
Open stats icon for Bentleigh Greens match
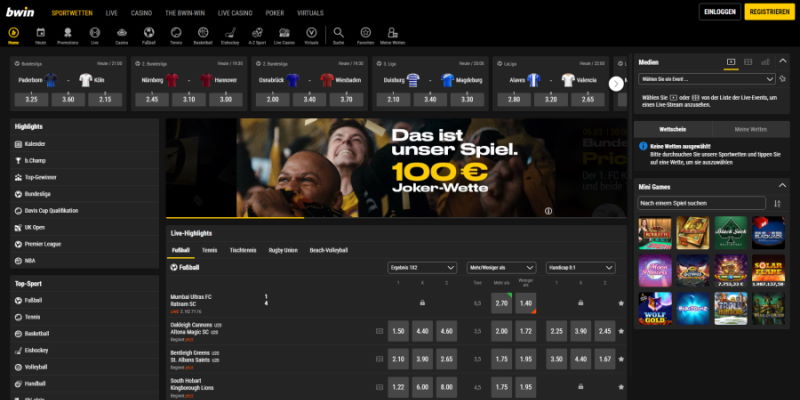point(379,359)
